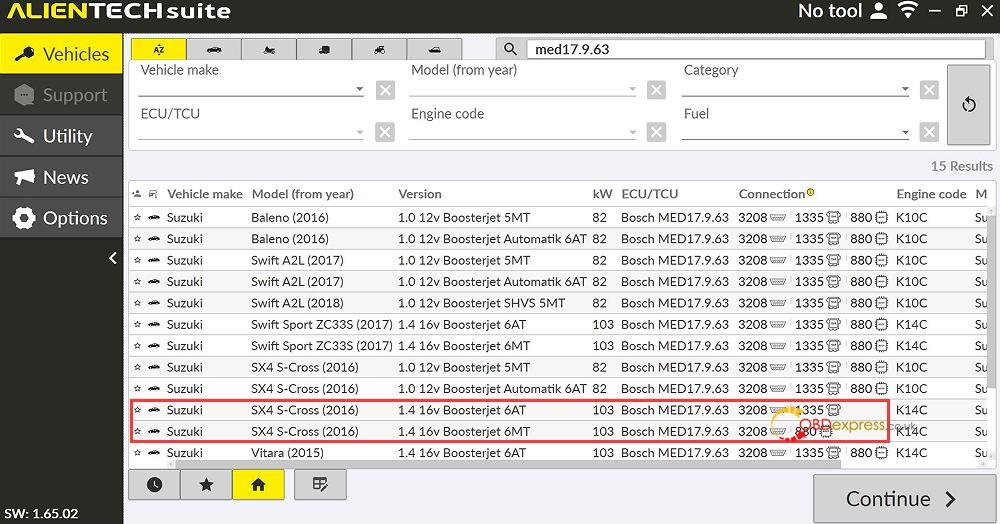1000x524 pixels.
Task: Toggle favorite star for Vitara (2015) row
Action: 137,453
